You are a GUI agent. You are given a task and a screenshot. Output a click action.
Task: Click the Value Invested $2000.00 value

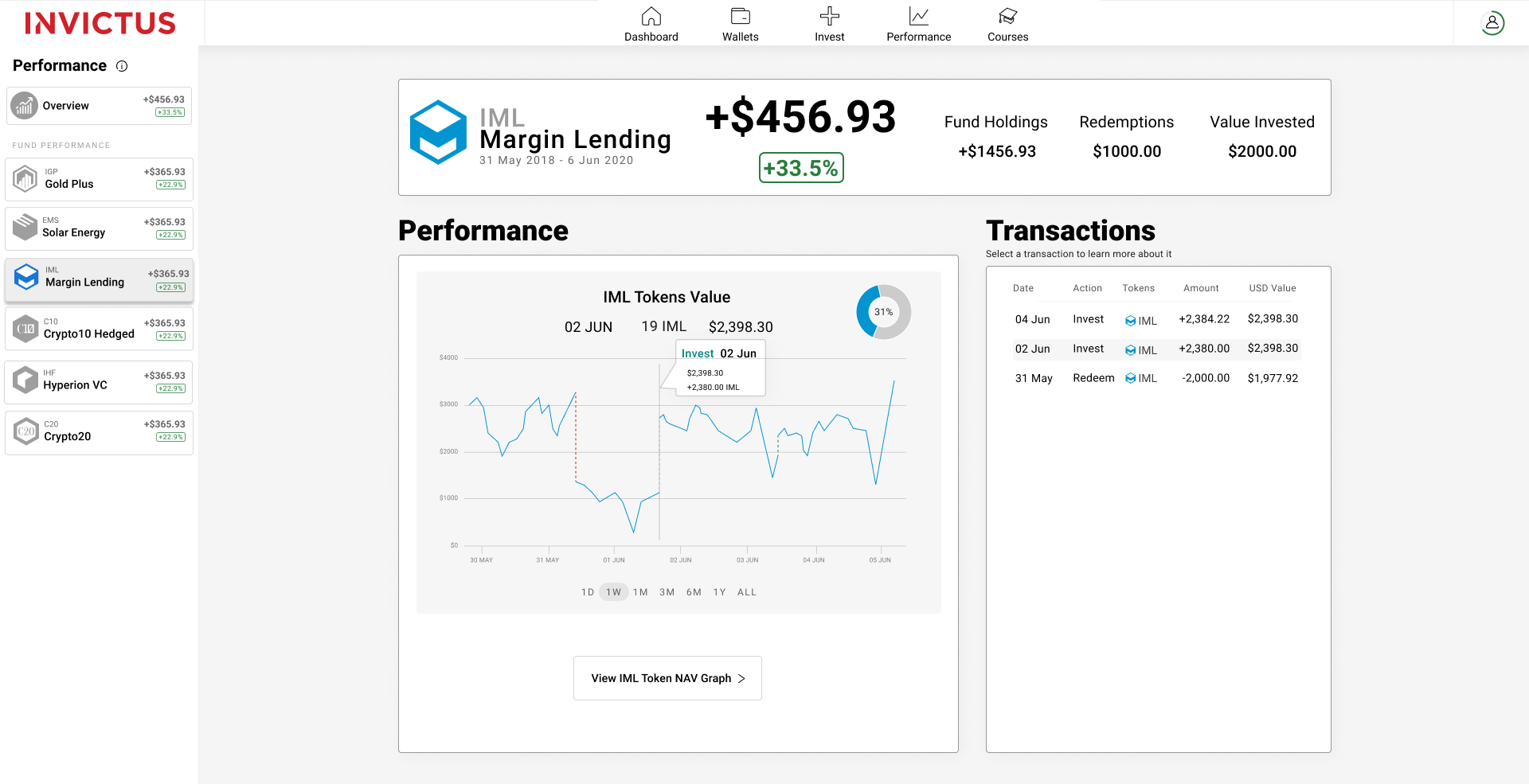(1262, 151)
